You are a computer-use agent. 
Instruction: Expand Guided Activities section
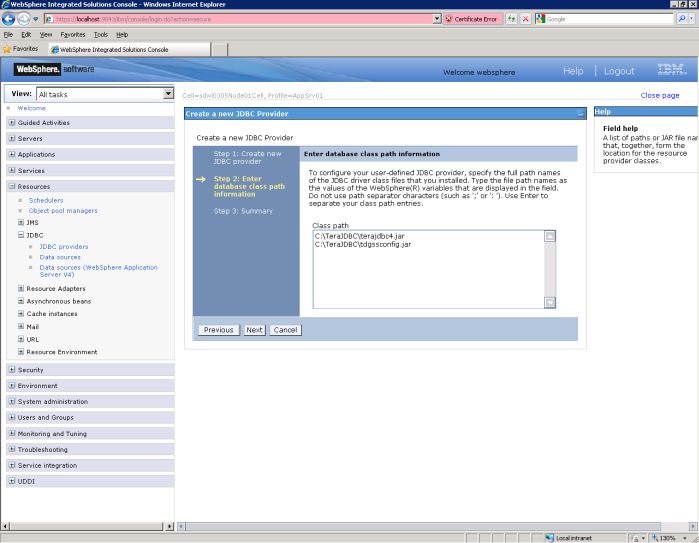(x=12, y=122)
